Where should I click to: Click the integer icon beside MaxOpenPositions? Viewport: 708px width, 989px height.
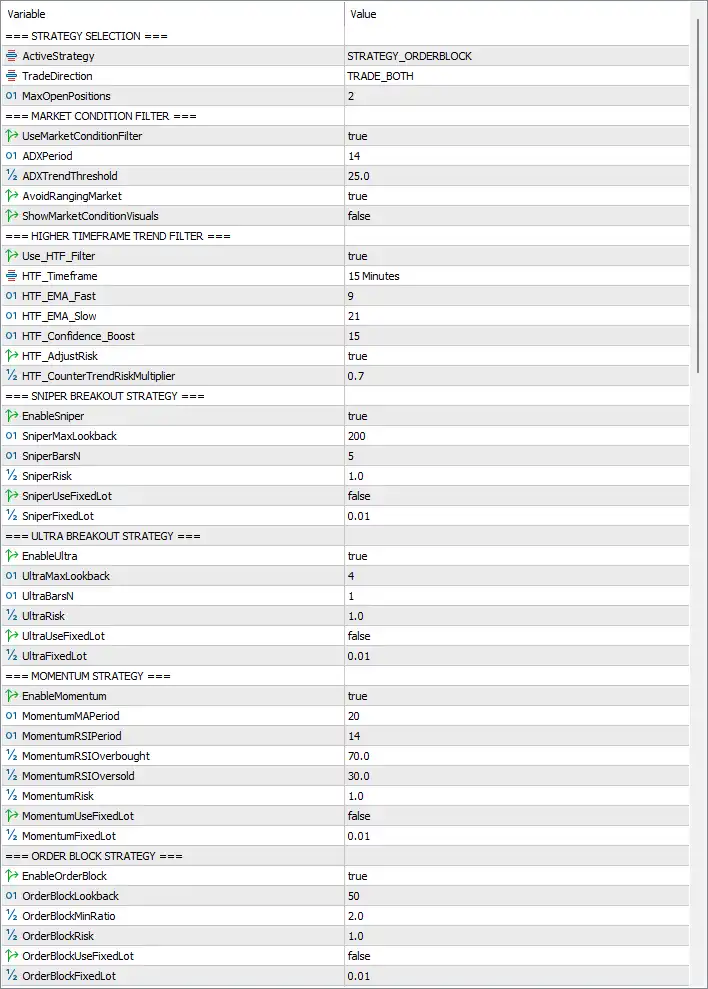11,96
